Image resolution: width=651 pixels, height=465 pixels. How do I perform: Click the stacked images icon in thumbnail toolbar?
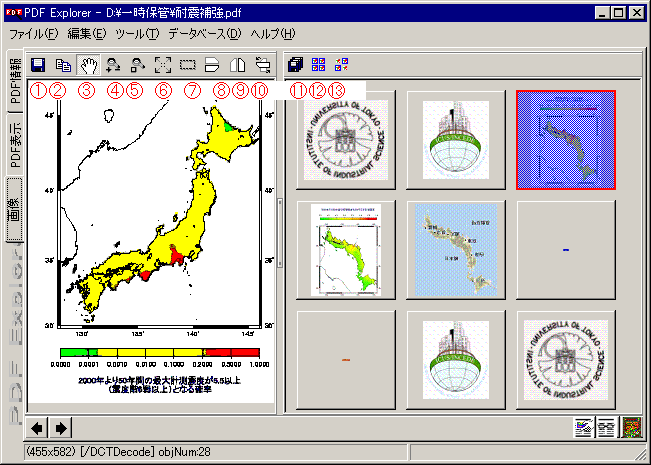(296, 65)
